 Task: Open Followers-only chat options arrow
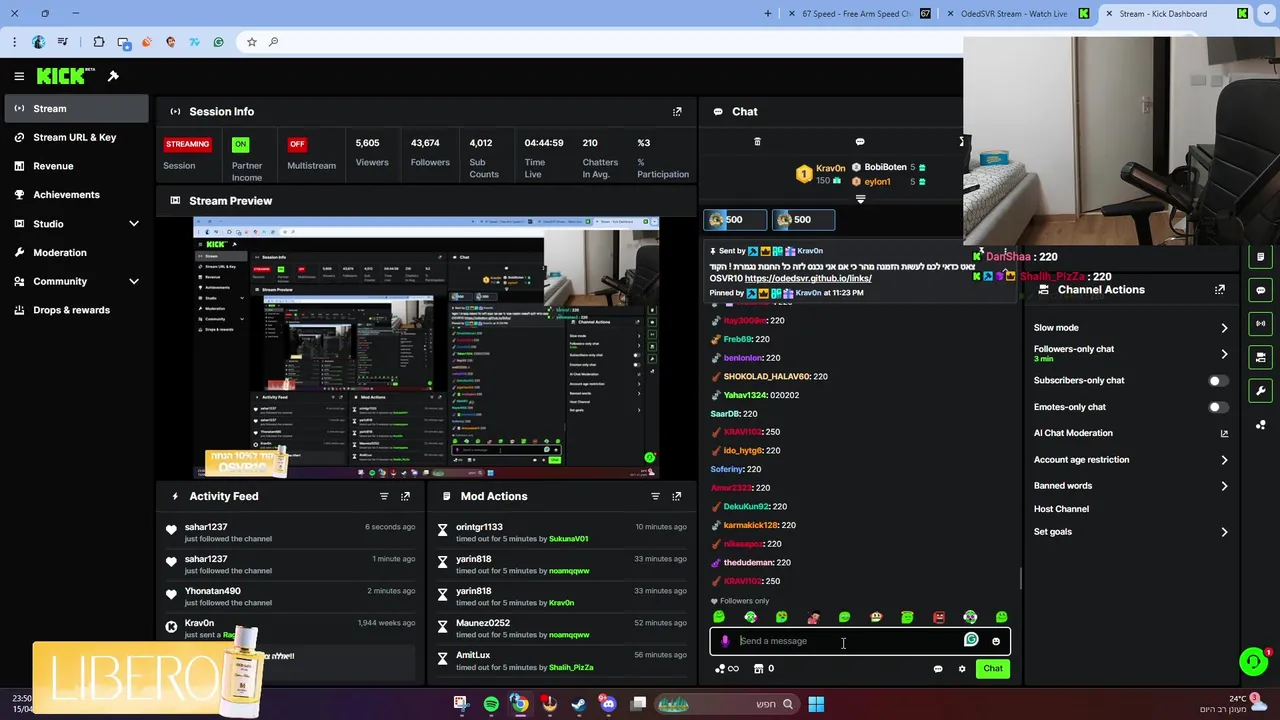coord(1224,354)
